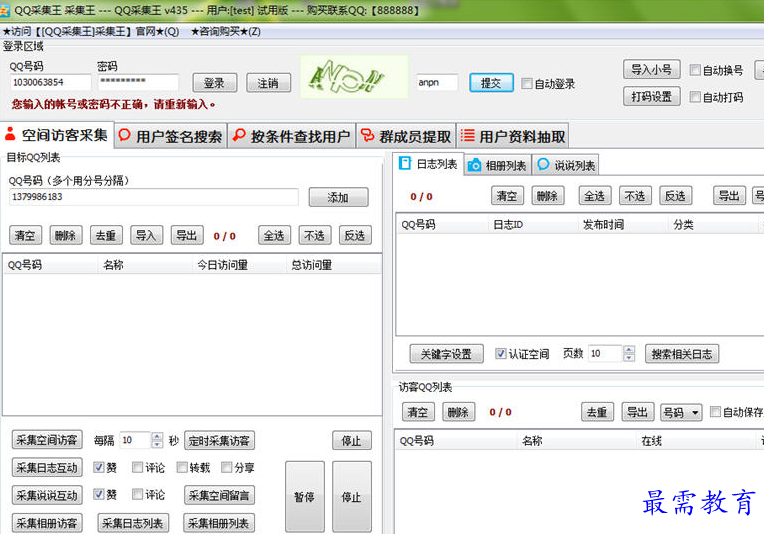Switch to the 用户签名搜索 tab

point(171,136)
